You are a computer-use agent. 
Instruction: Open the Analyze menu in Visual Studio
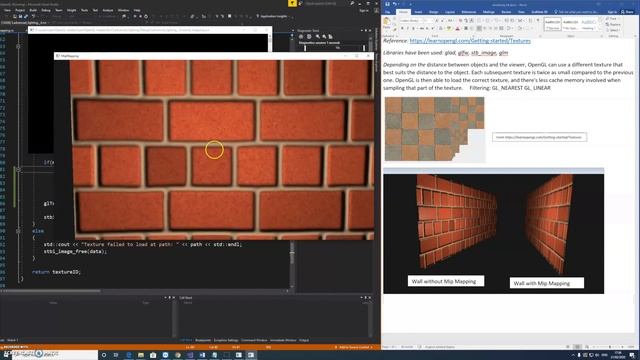(x=108, y=10)
